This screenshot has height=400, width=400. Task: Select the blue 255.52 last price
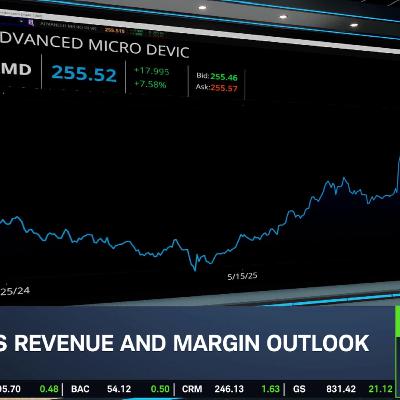(x=84, y=73)
